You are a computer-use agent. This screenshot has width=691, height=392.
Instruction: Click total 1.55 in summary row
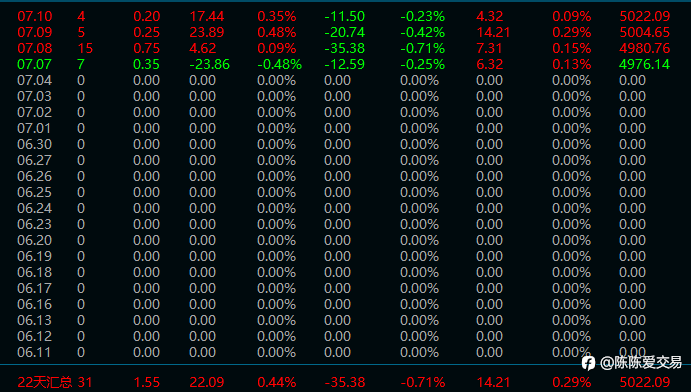(146, 382)
